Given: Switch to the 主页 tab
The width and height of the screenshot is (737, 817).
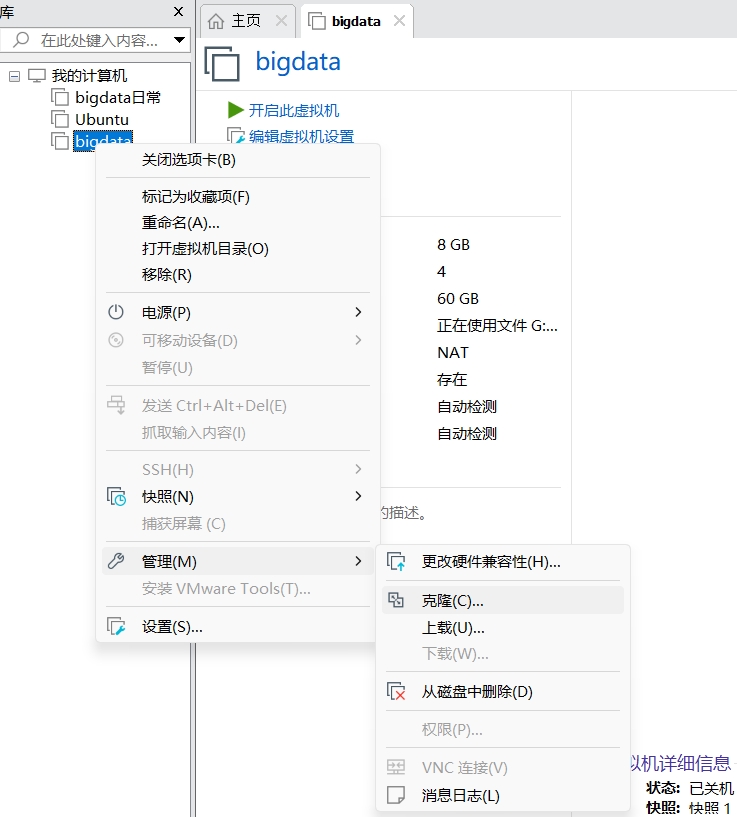Looking at the screenshot, I should (247, 21).
